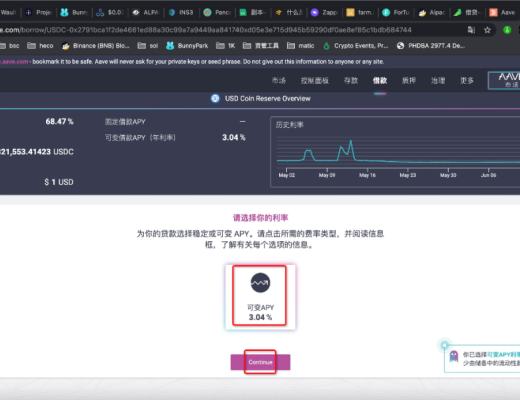Click the 可变APY利率 link in notification
The width and height of the screenshot is (520, 400).
(503, 354)
